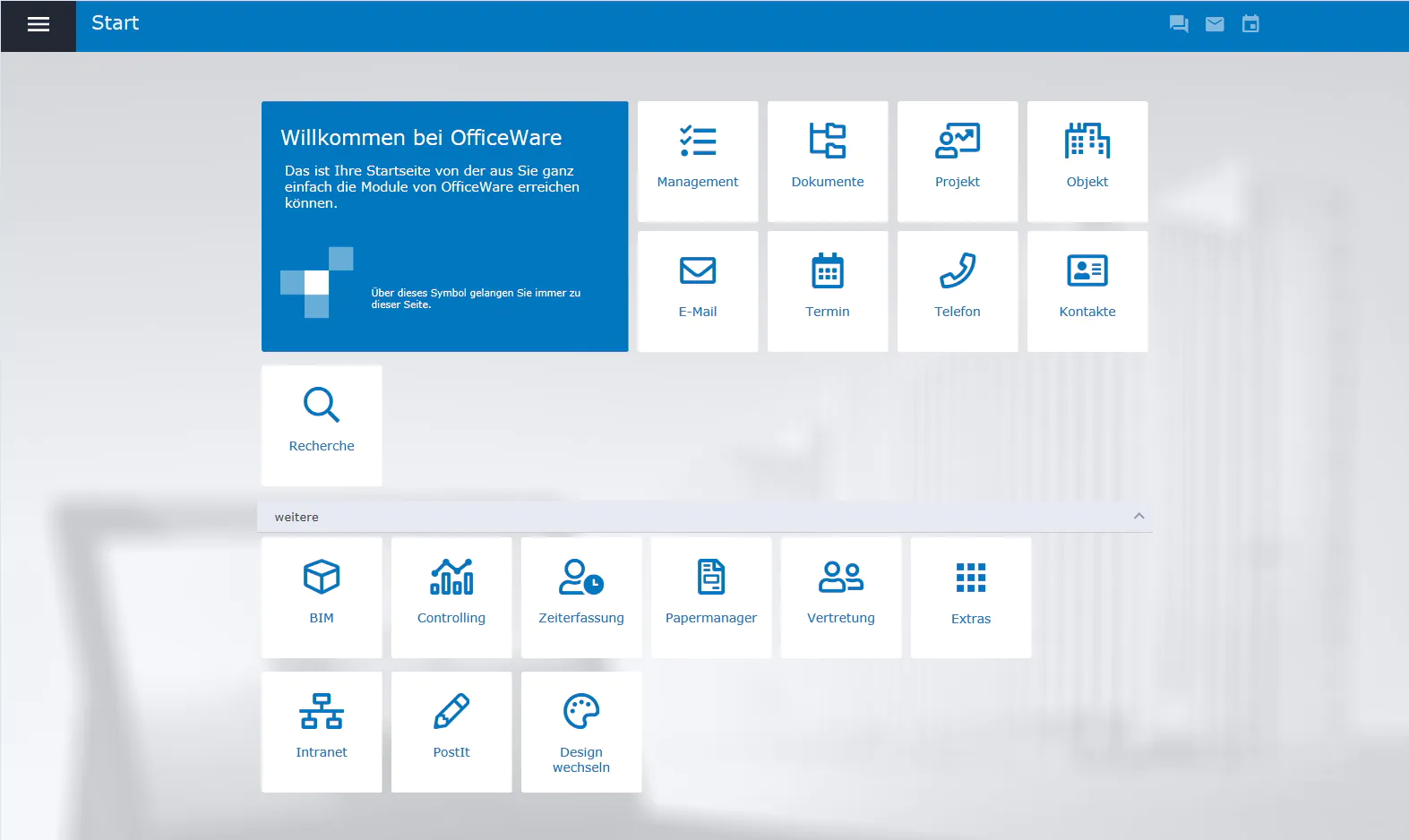1409x840 pixels.
Task: Open the Telefon module
Action: pyautogui.click(x=957, y=291)
